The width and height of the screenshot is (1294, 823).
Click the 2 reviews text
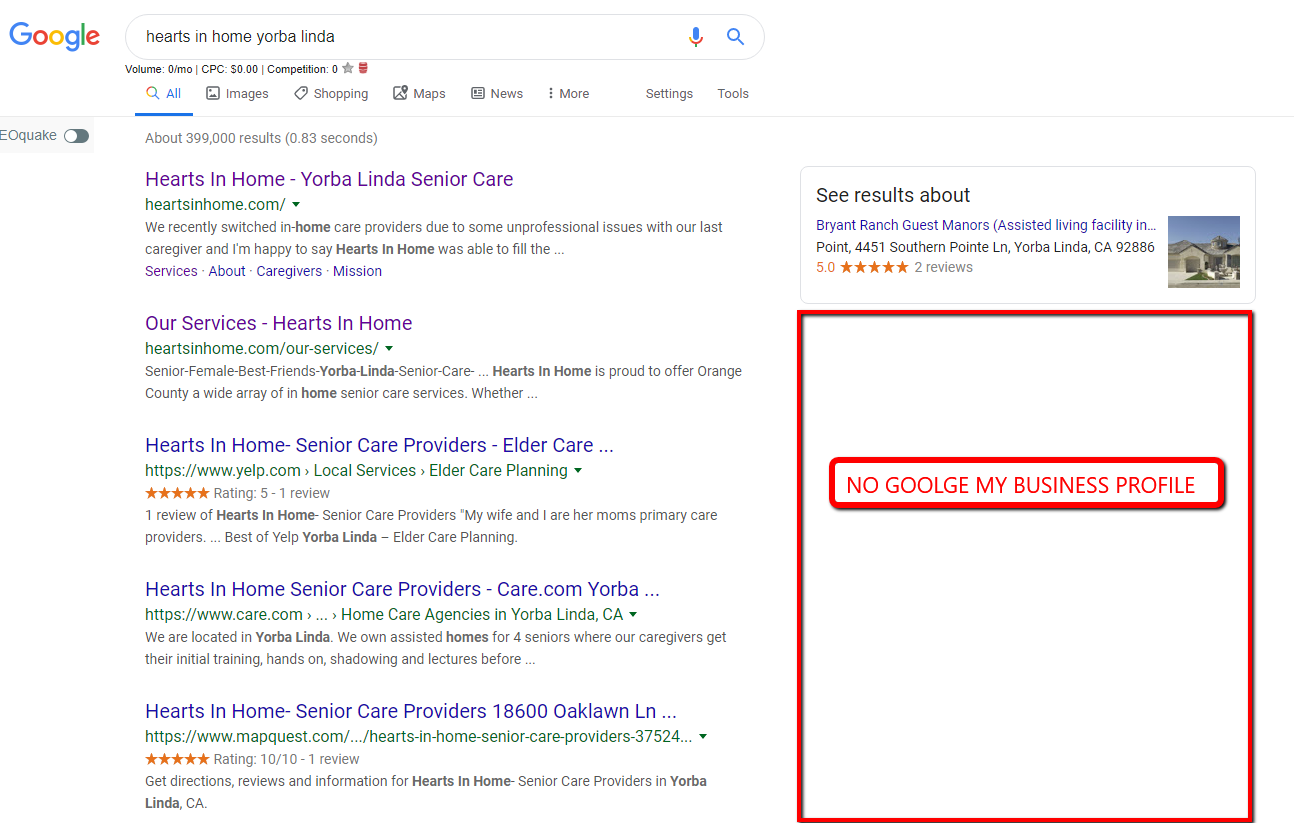943,267
